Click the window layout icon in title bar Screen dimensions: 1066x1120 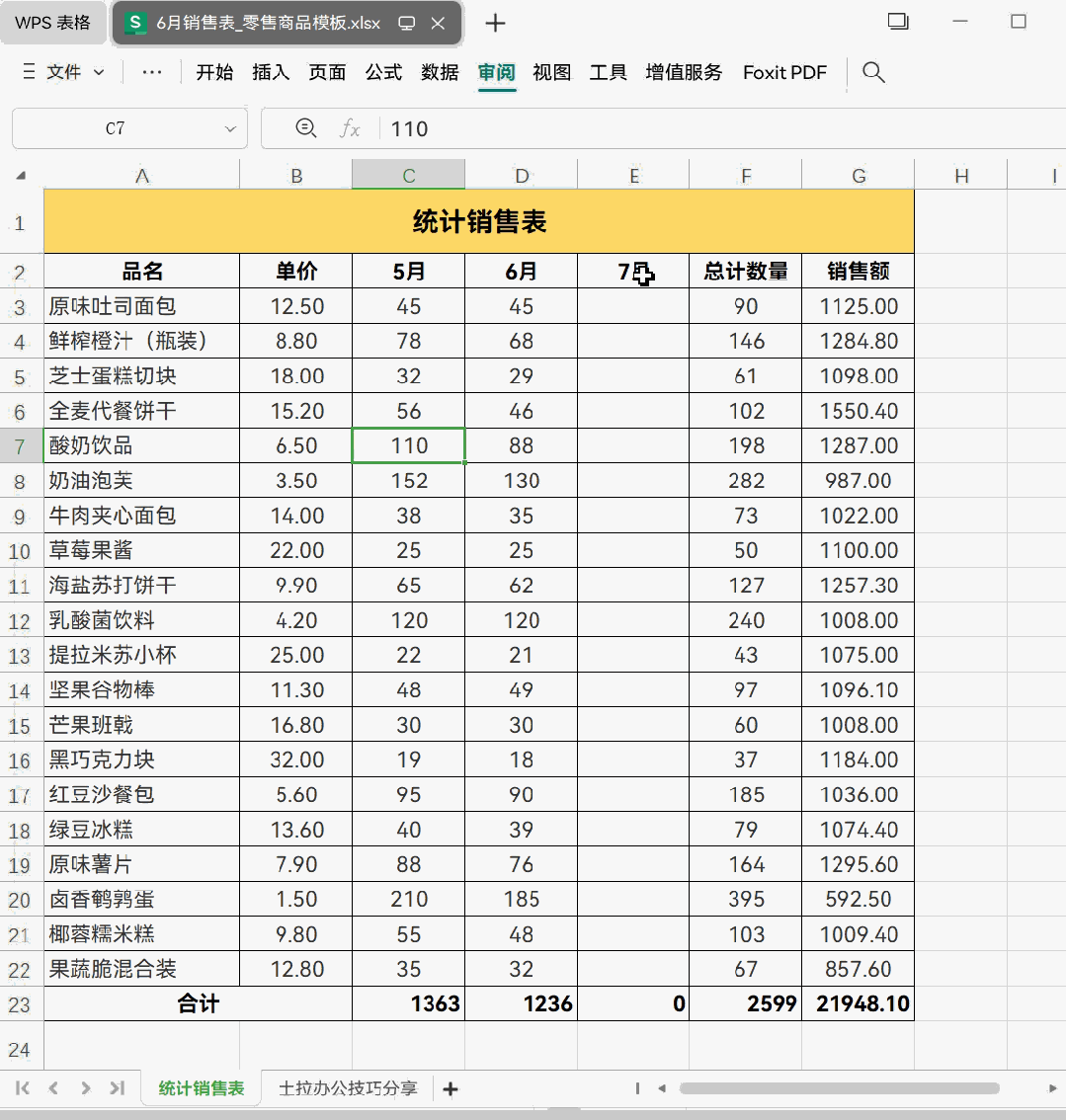click(x=898, y=22)
